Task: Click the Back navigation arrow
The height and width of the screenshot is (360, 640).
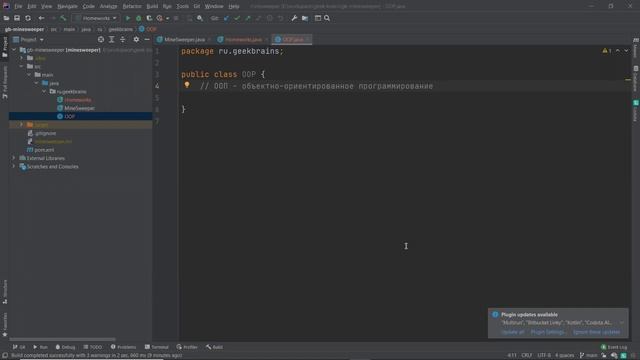Action: (41, 18)
